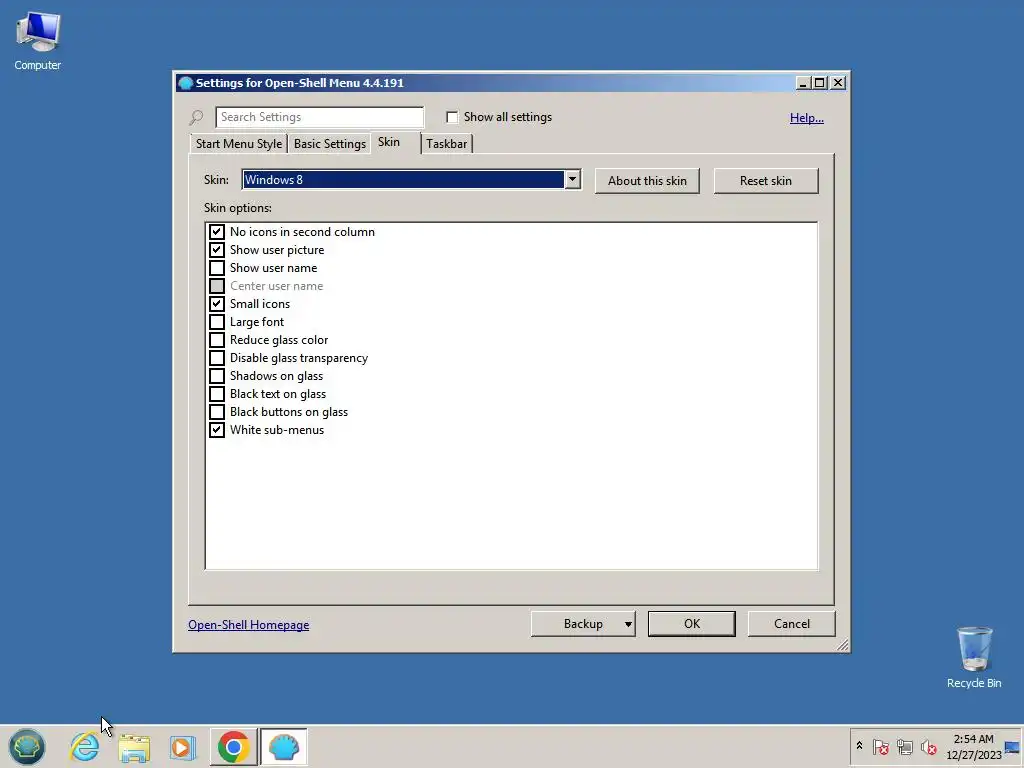Click About this skin button

pyautogui.click(x=647, y=181)
